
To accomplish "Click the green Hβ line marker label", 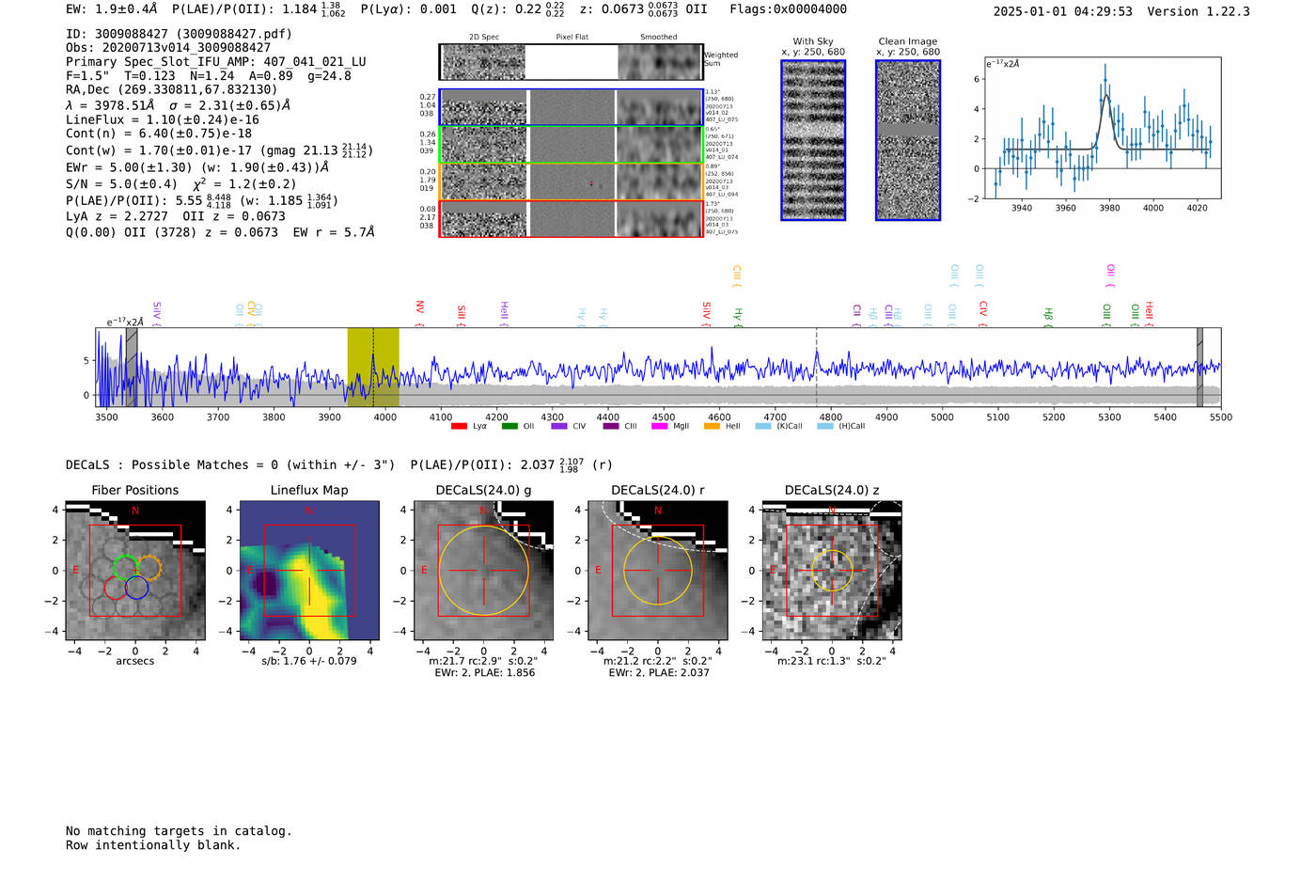I will tap(1048, 316).
